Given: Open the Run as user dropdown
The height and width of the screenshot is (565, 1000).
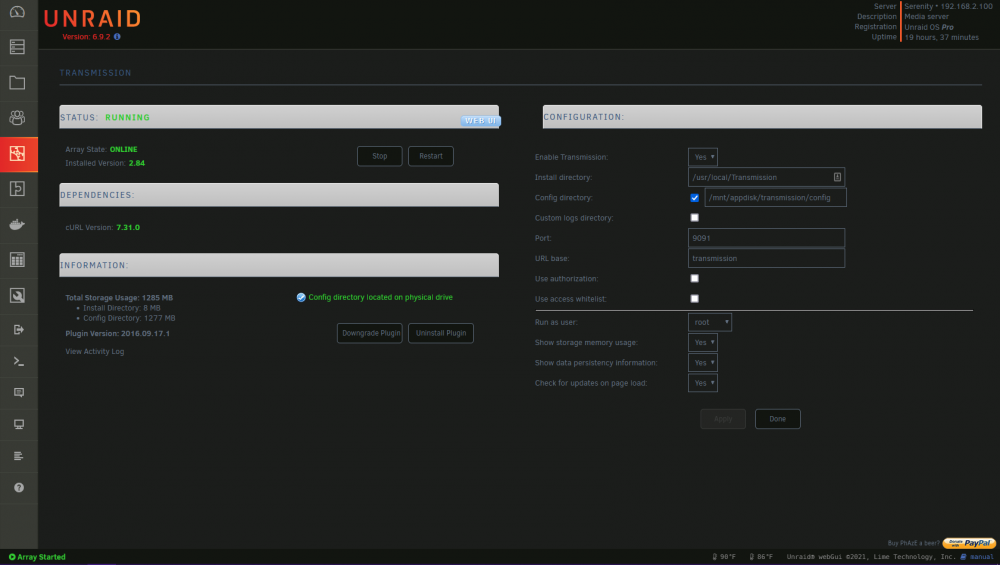Looking at the screenshot, I should click(x=710, y=322).
